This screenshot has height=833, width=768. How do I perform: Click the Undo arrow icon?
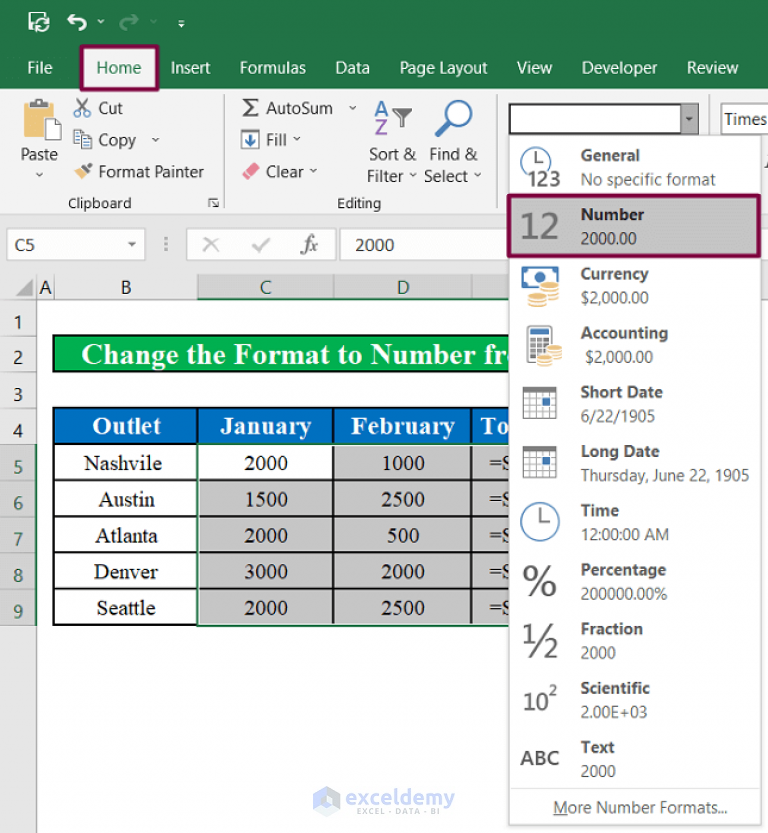[77, 22]
